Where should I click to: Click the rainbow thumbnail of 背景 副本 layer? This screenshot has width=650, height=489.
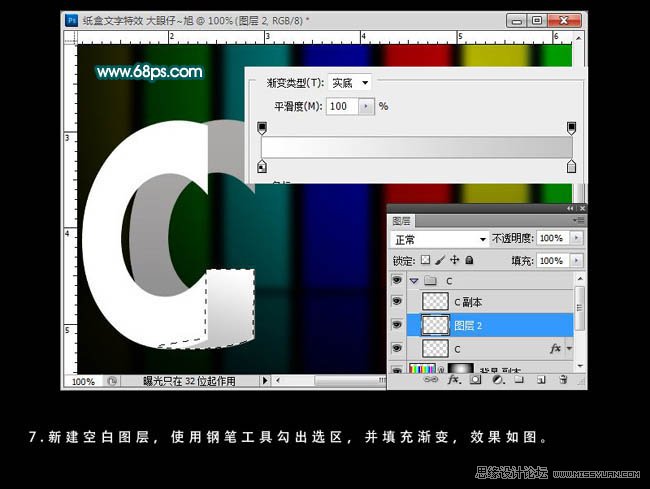[x=422, y=368]
